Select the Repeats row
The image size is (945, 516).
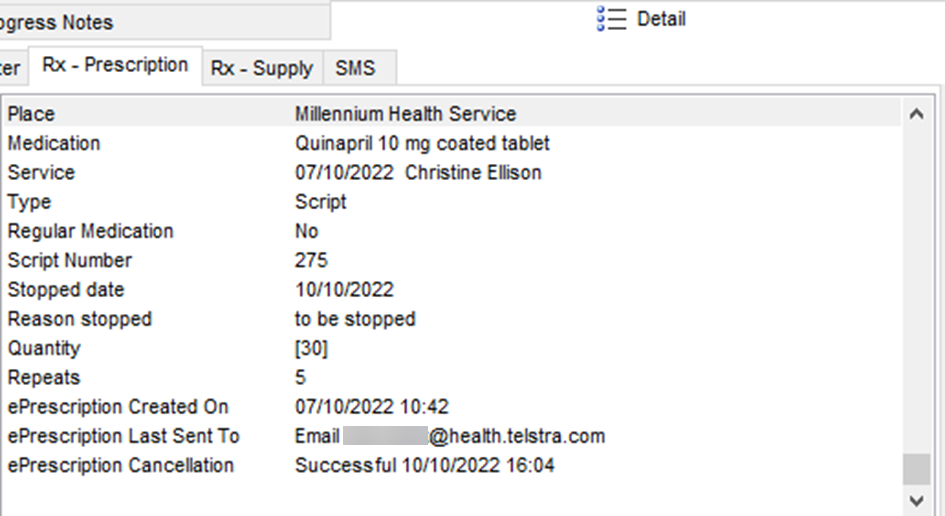pos(453,377)
